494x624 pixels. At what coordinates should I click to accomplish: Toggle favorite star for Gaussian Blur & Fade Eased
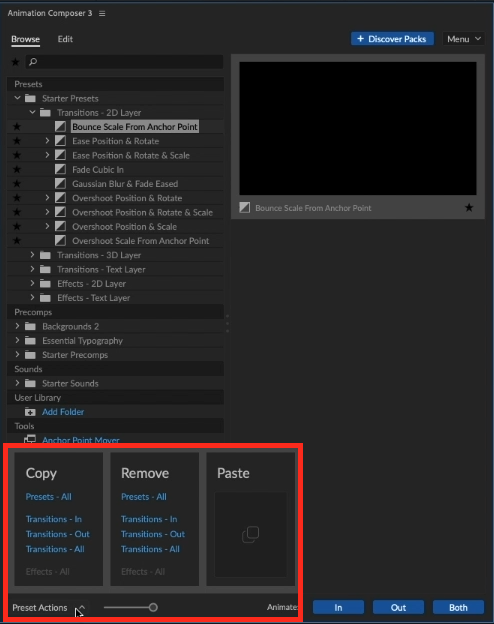17,184
